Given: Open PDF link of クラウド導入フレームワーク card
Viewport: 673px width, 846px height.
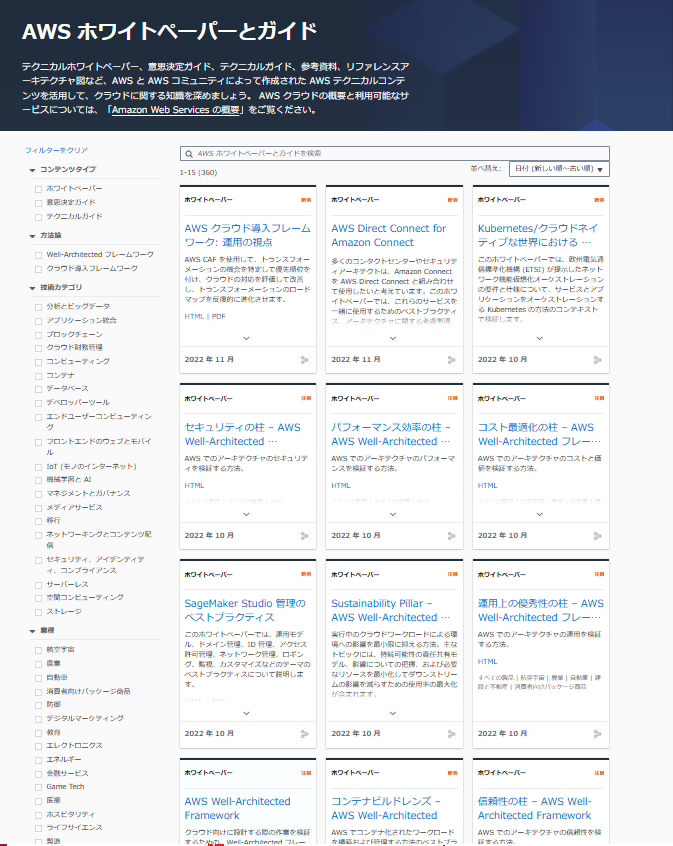Looking at the screenshot, I should coord(219,317).
